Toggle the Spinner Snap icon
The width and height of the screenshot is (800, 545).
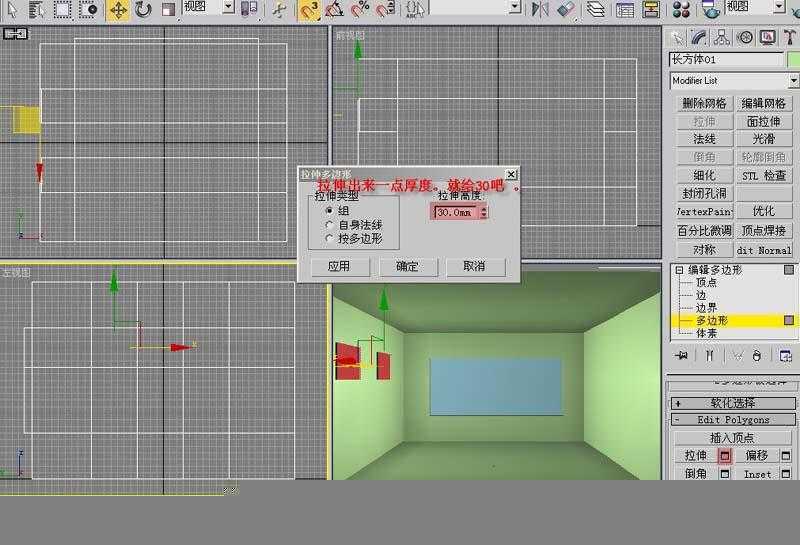coord(386,9)
